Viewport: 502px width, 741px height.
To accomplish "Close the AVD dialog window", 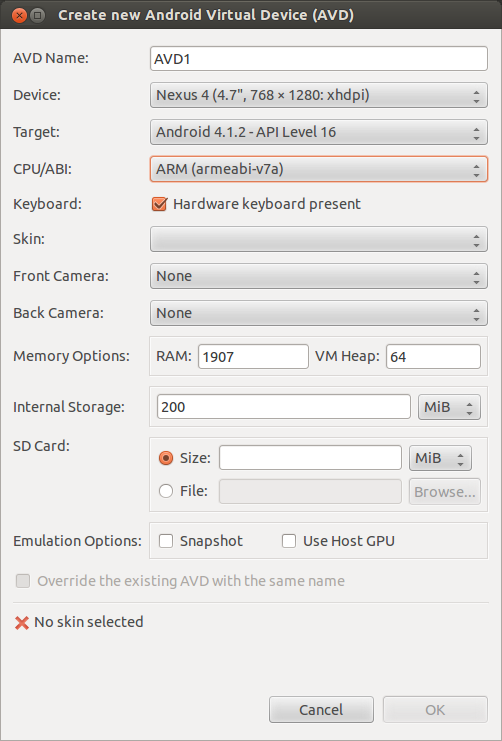I will [19, 16].
